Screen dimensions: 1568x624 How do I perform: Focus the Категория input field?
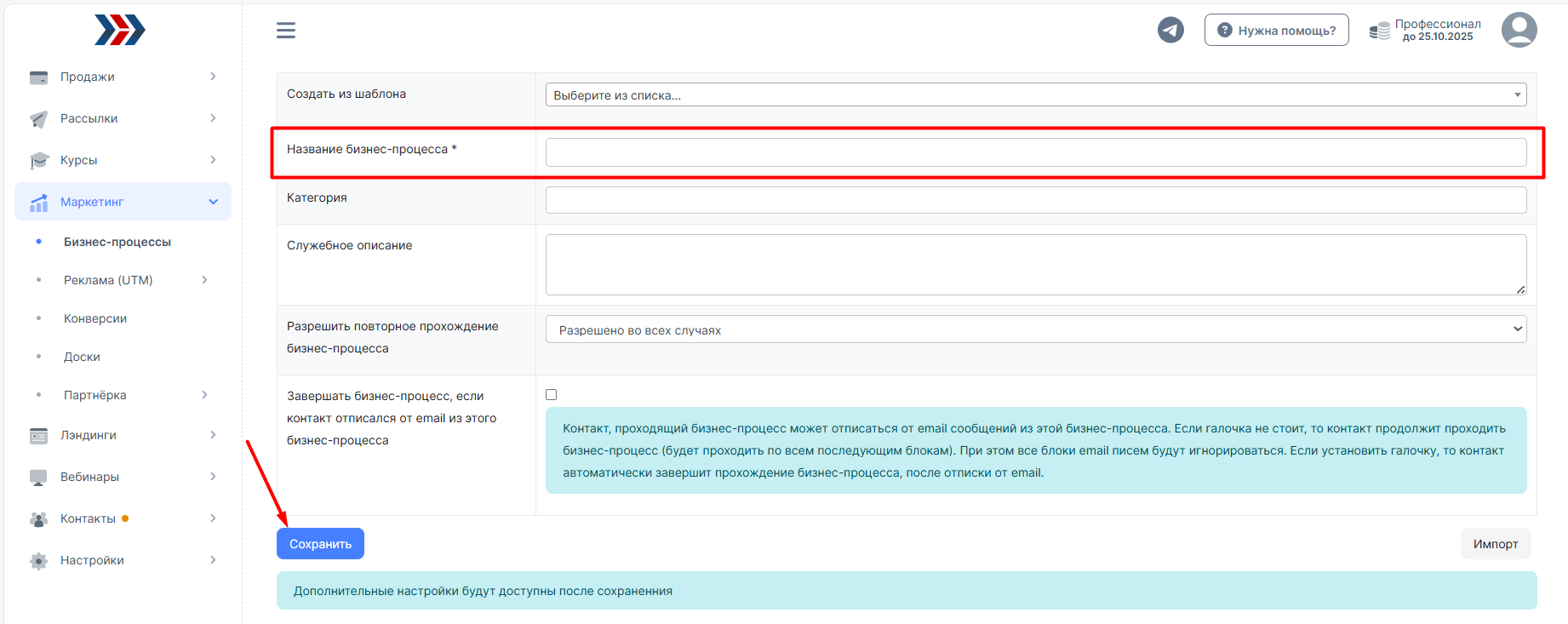(1036, 200)
